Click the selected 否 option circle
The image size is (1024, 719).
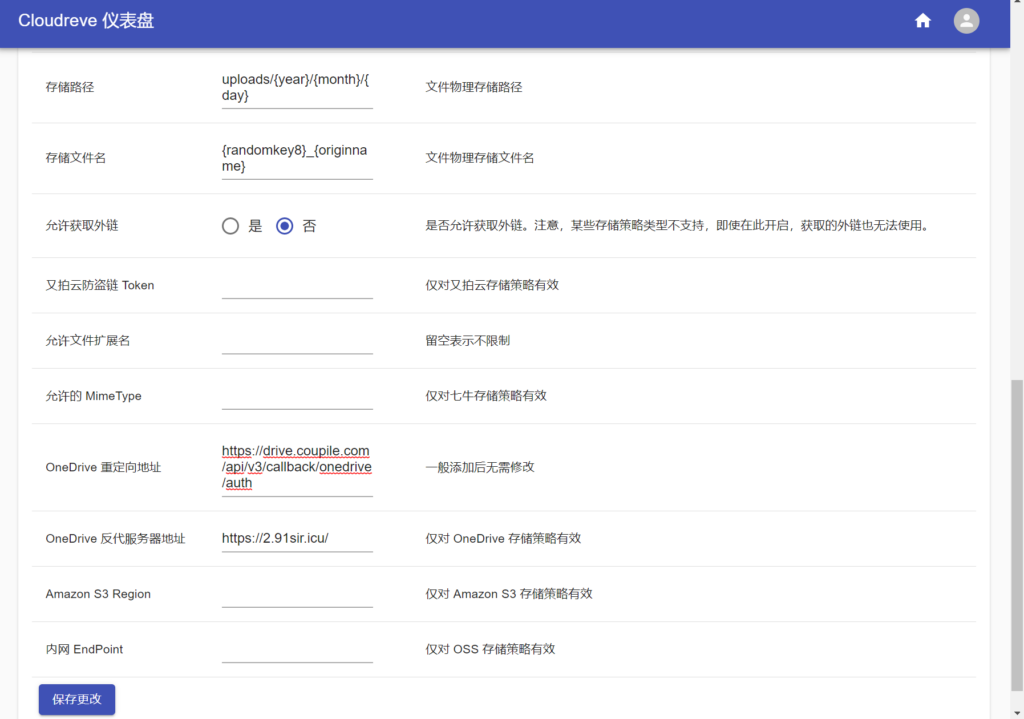pos(284,226)
